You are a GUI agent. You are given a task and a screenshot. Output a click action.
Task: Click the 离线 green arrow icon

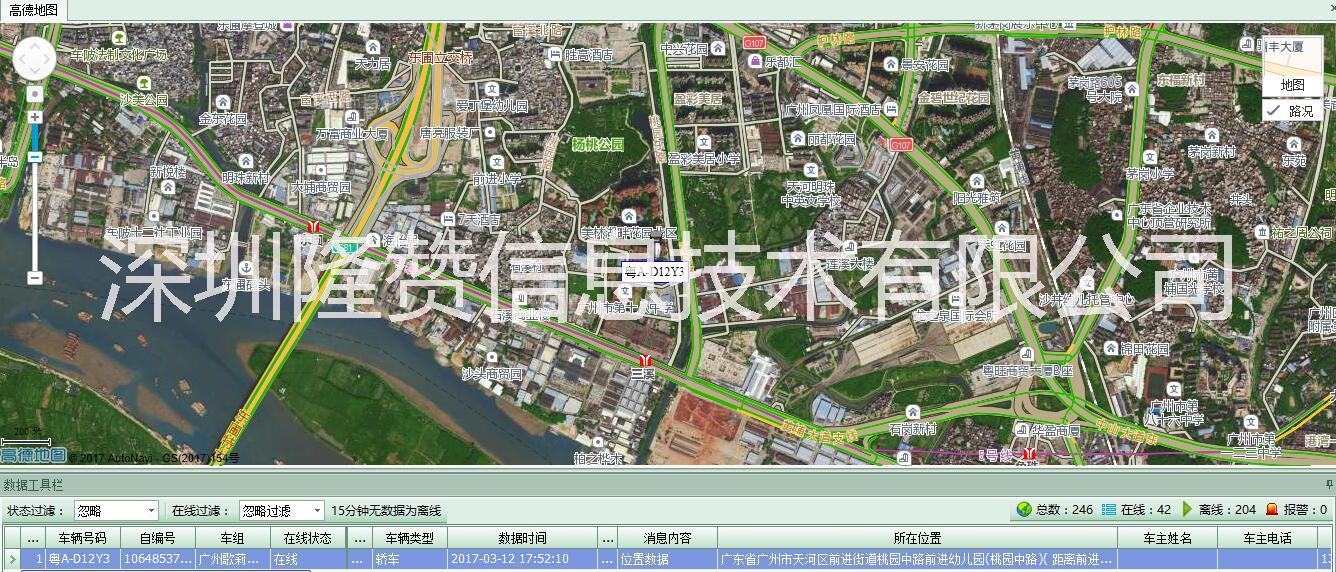pos(1187,509)
